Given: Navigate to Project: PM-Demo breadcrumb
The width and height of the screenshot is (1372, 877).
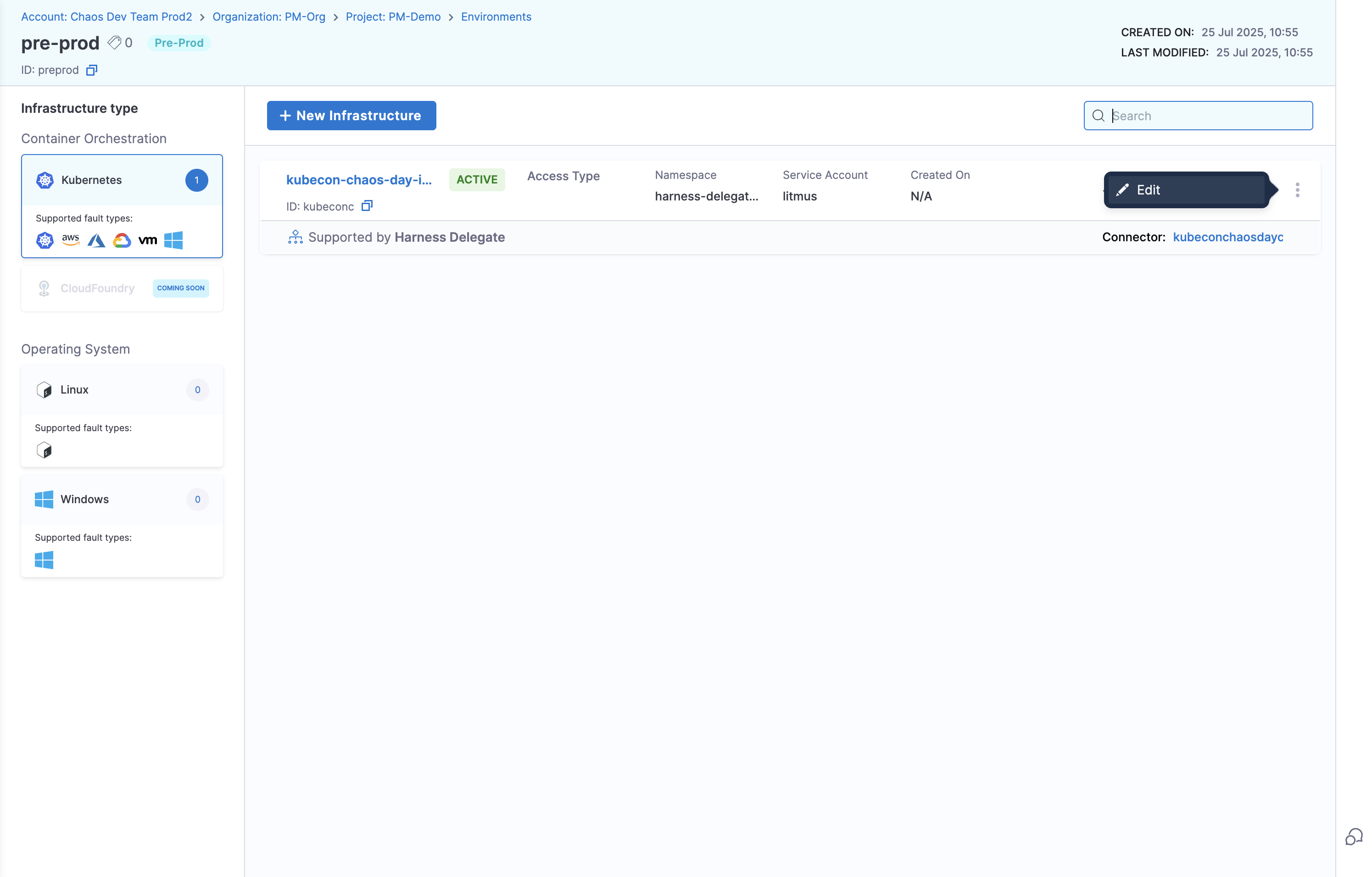Looking at the screenshot, I should tap(393, 17).
